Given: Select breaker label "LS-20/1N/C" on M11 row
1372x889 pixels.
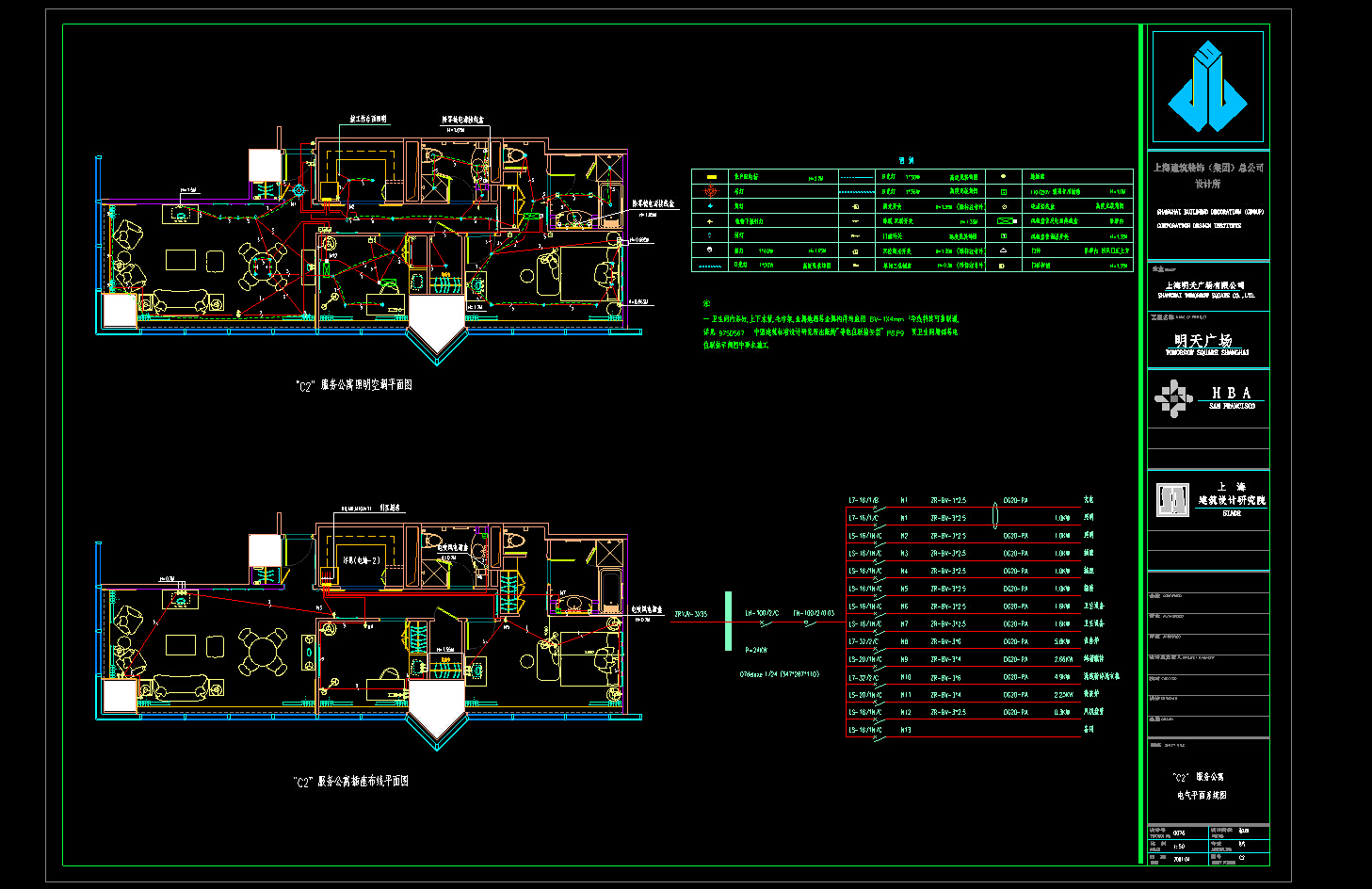Looking at the screenshot, I should [864, 695].
